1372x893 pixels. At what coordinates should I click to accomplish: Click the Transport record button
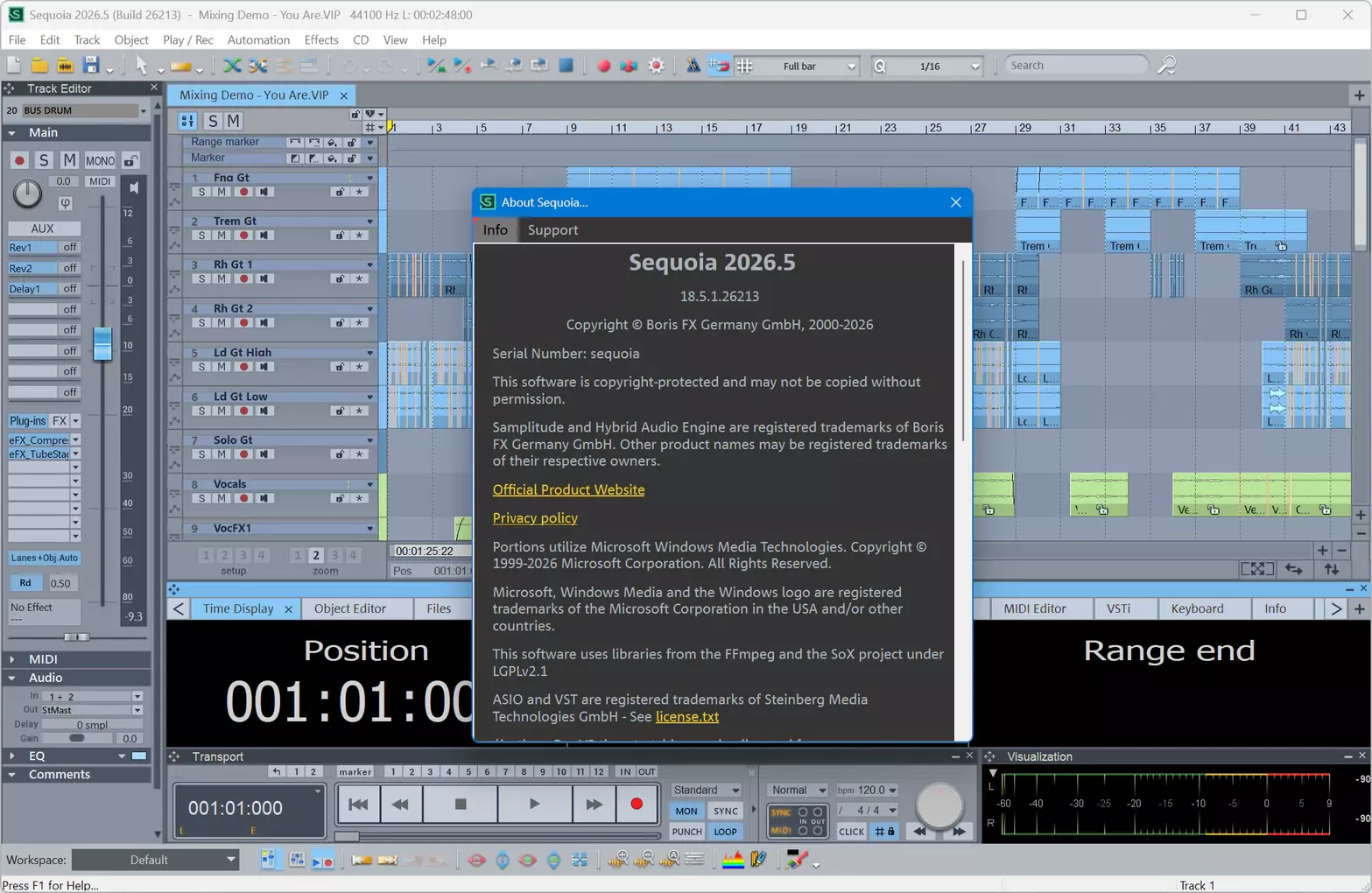click(x=637, y=805)
